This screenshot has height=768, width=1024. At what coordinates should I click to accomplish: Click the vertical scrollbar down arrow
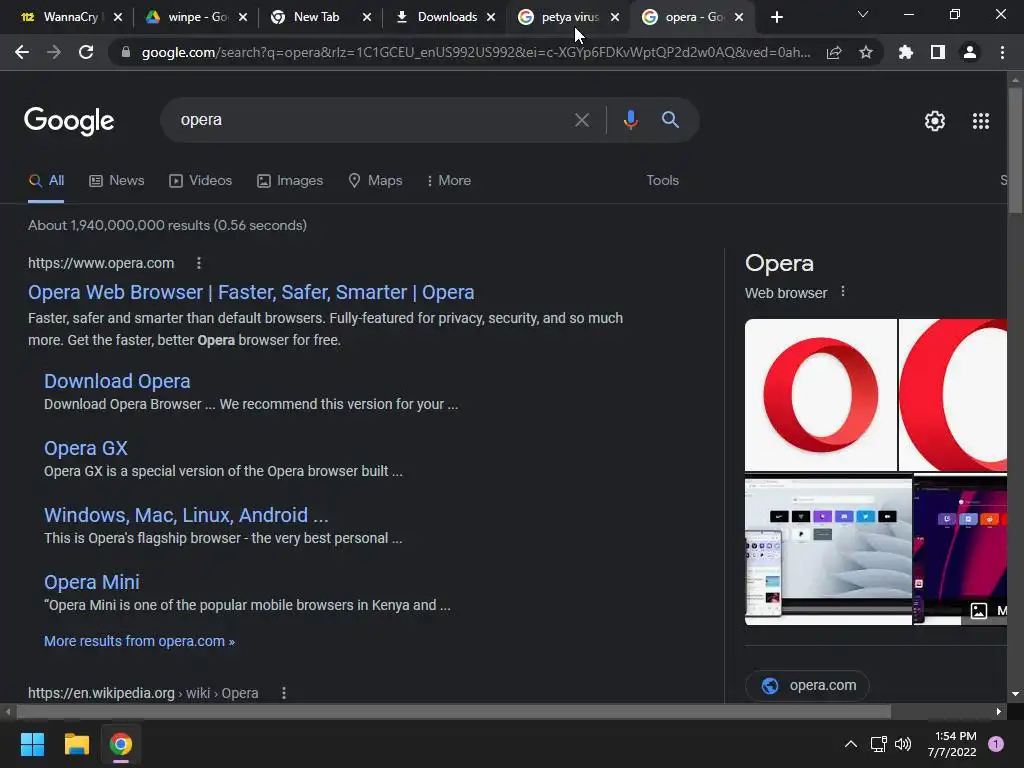coord(1015,694)
